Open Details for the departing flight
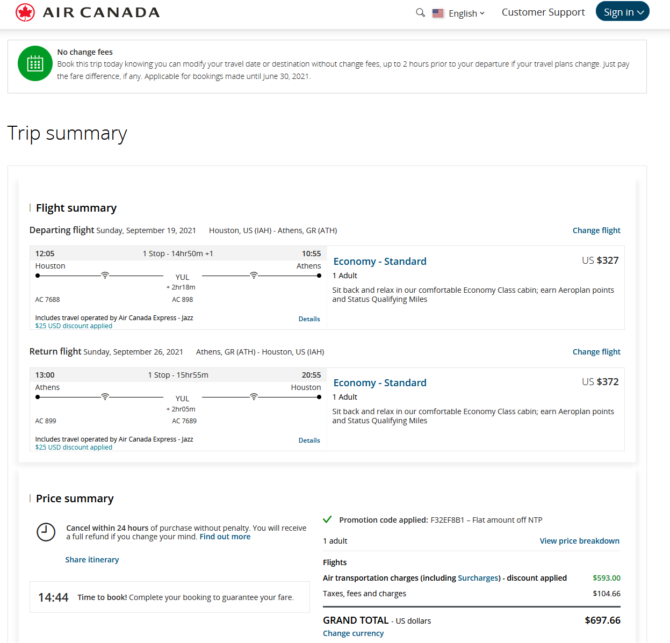Image resolution: width=670 pixels, height=643 pixels. click(309, 319)
